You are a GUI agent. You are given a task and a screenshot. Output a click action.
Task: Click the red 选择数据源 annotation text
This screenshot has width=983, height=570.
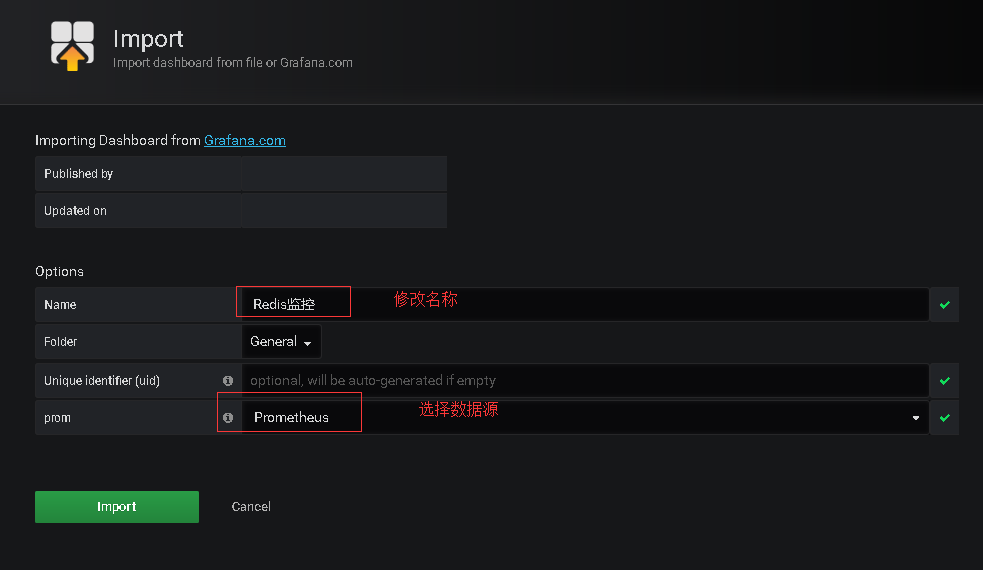[x=458, y=409]
